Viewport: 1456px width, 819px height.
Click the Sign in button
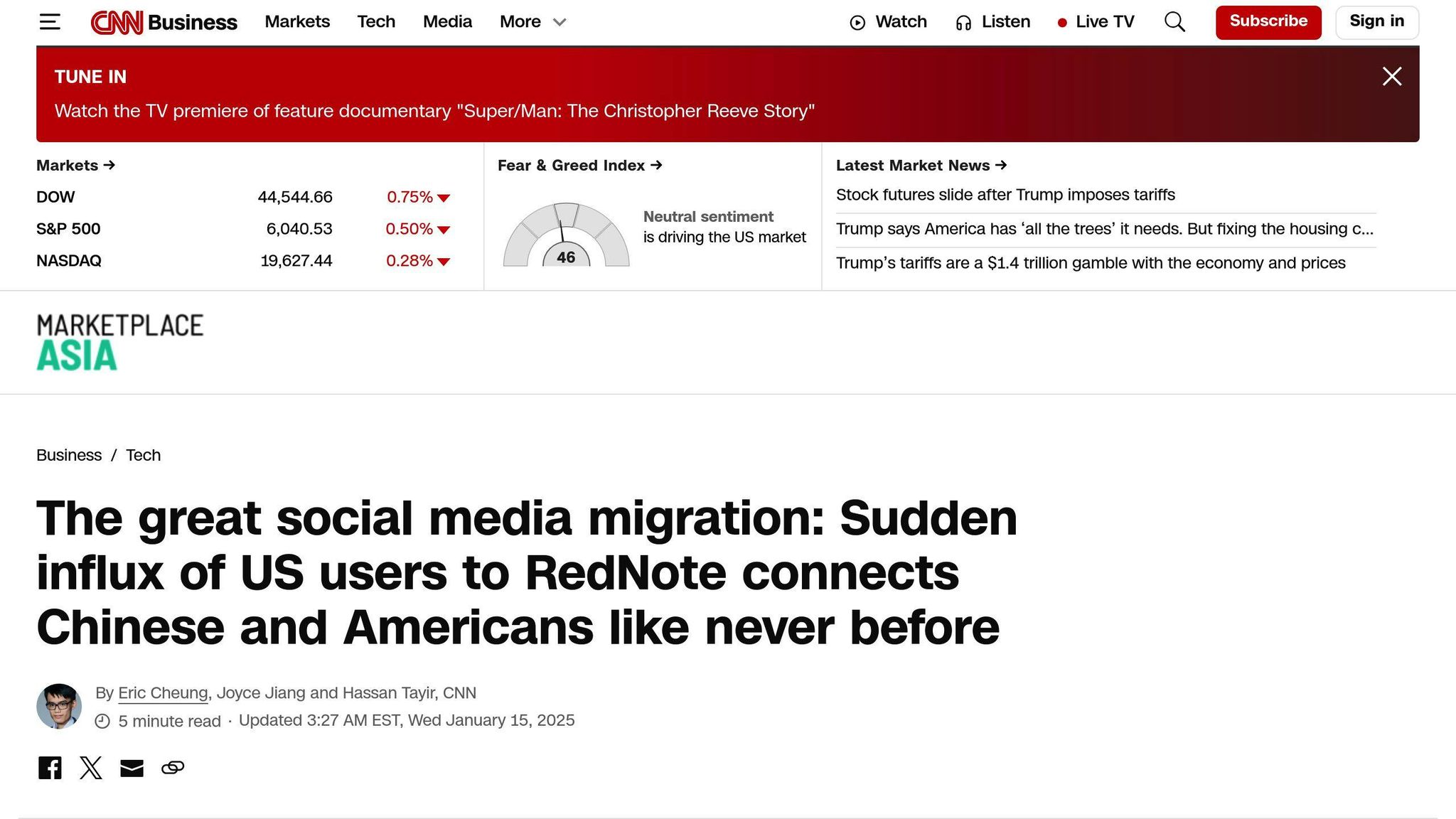(1376, 22)
